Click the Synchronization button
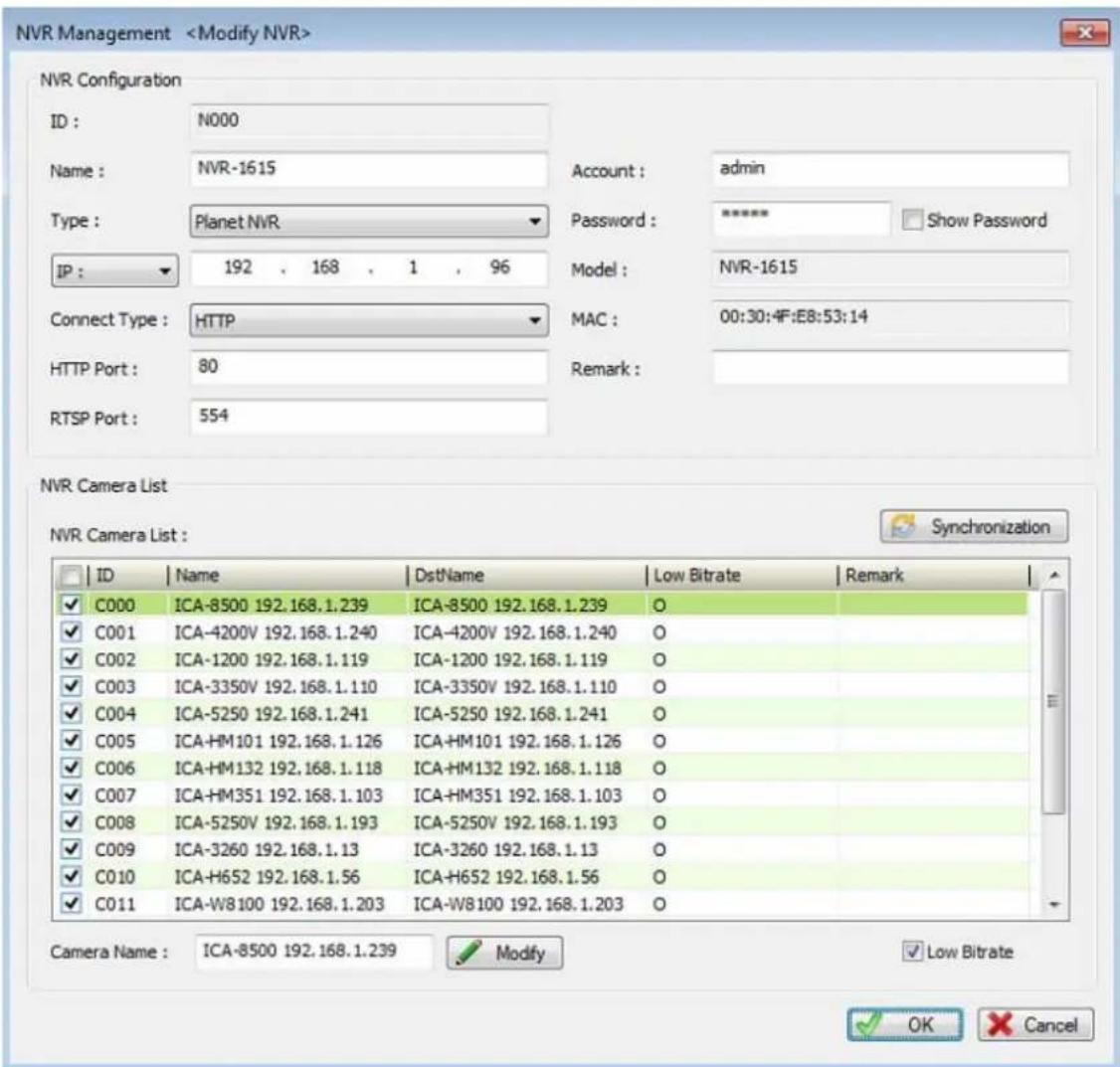The height and width of the screenshot is (1067, 1120). pos(975,526)
